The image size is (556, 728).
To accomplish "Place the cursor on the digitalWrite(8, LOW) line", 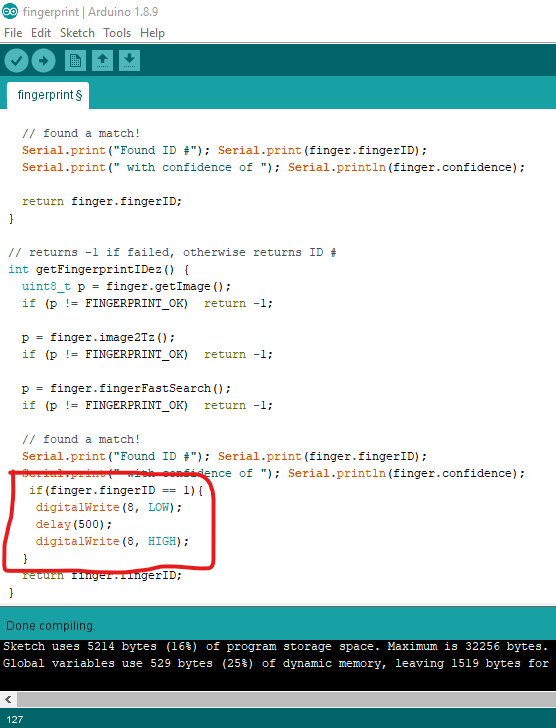I will coord(109,507).
